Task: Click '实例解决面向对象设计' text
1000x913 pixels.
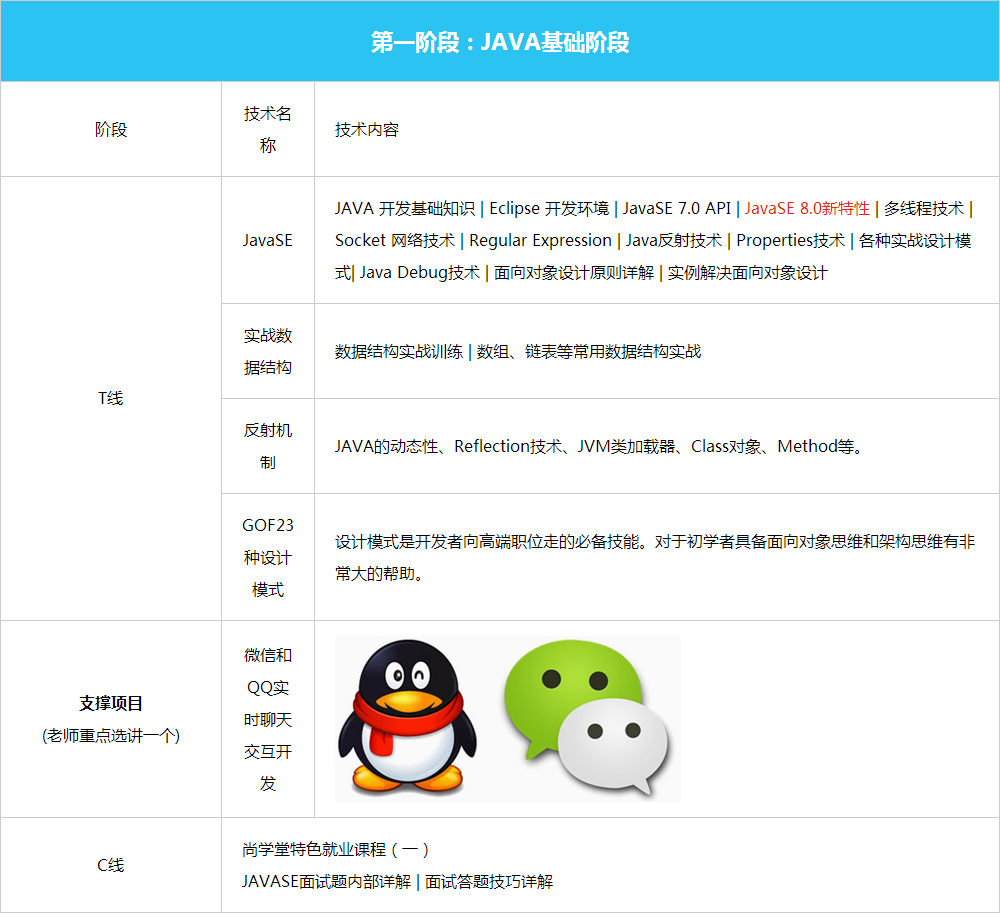Action: pos(747,273)
